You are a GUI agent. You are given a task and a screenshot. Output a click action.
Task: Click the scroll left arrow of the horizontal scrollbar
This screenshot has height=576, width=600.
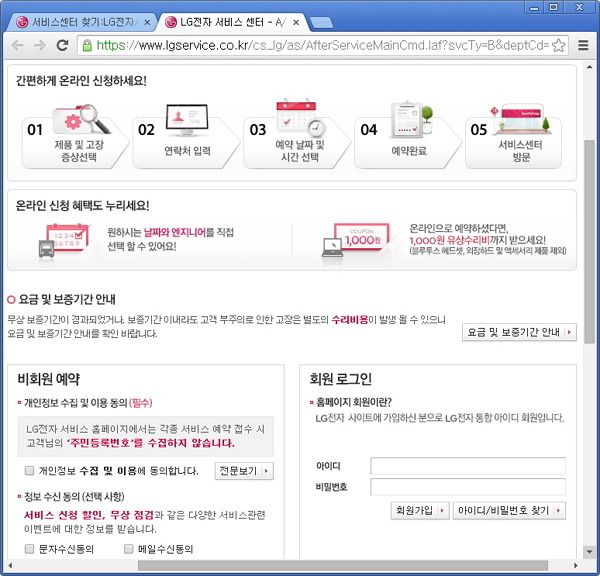[x=10, y=565]
